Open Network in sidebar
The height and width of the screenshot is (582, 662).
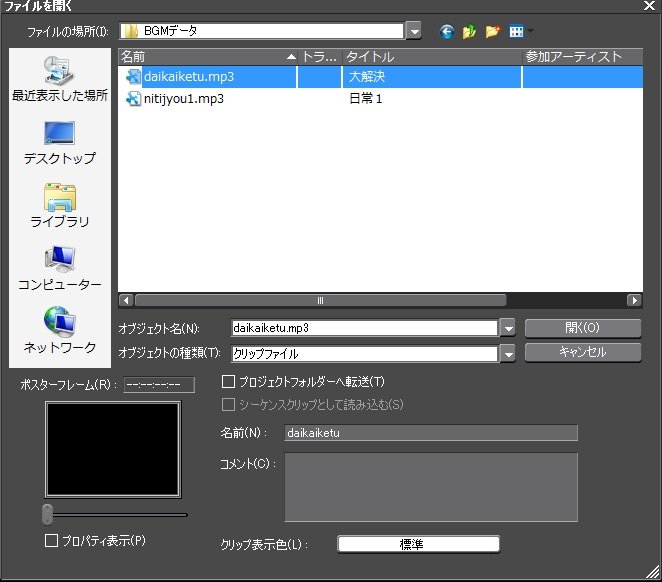pos(59,332)
